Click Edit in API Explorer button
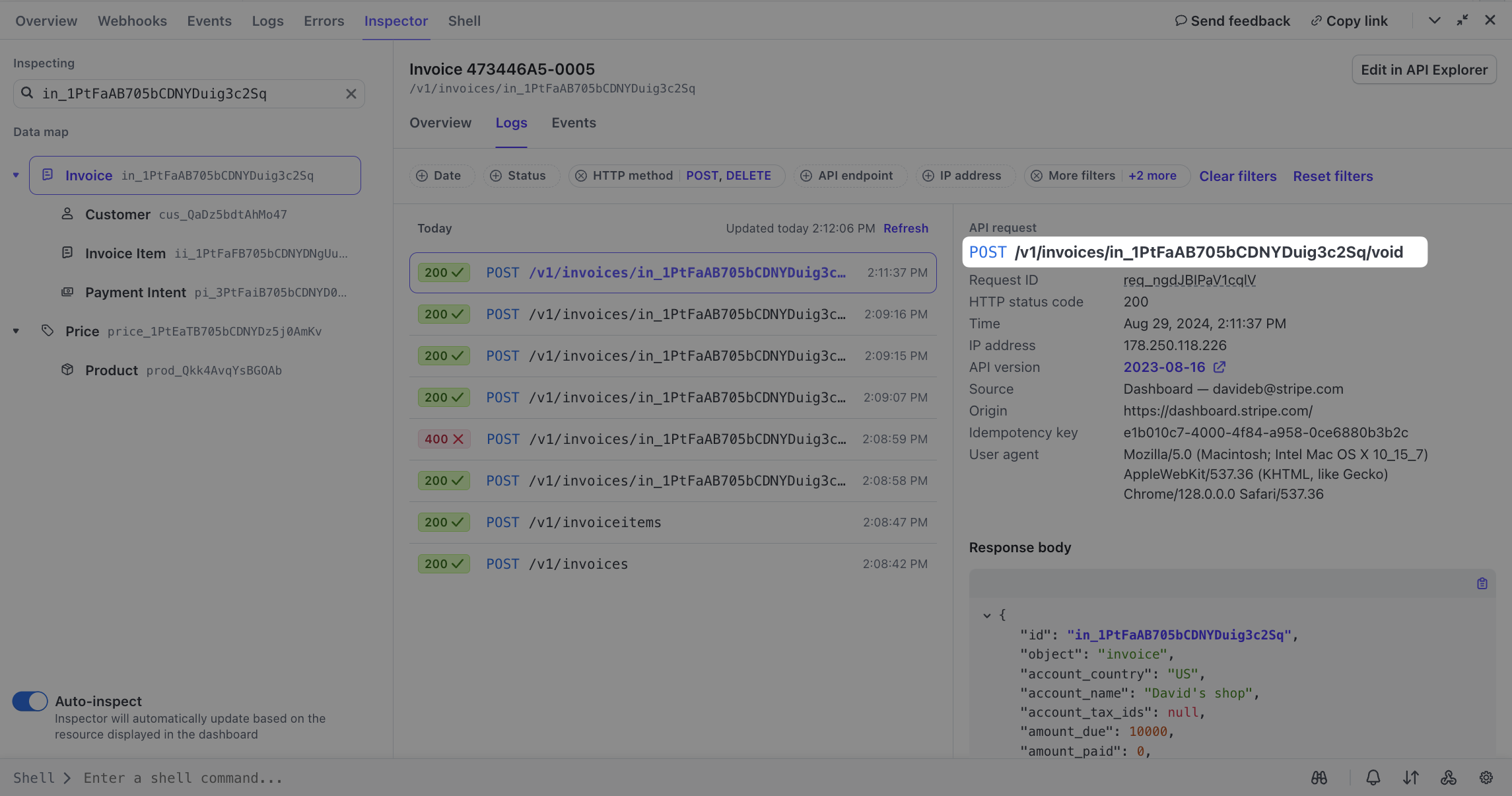1512x796 pixels. click(1424, 70)
